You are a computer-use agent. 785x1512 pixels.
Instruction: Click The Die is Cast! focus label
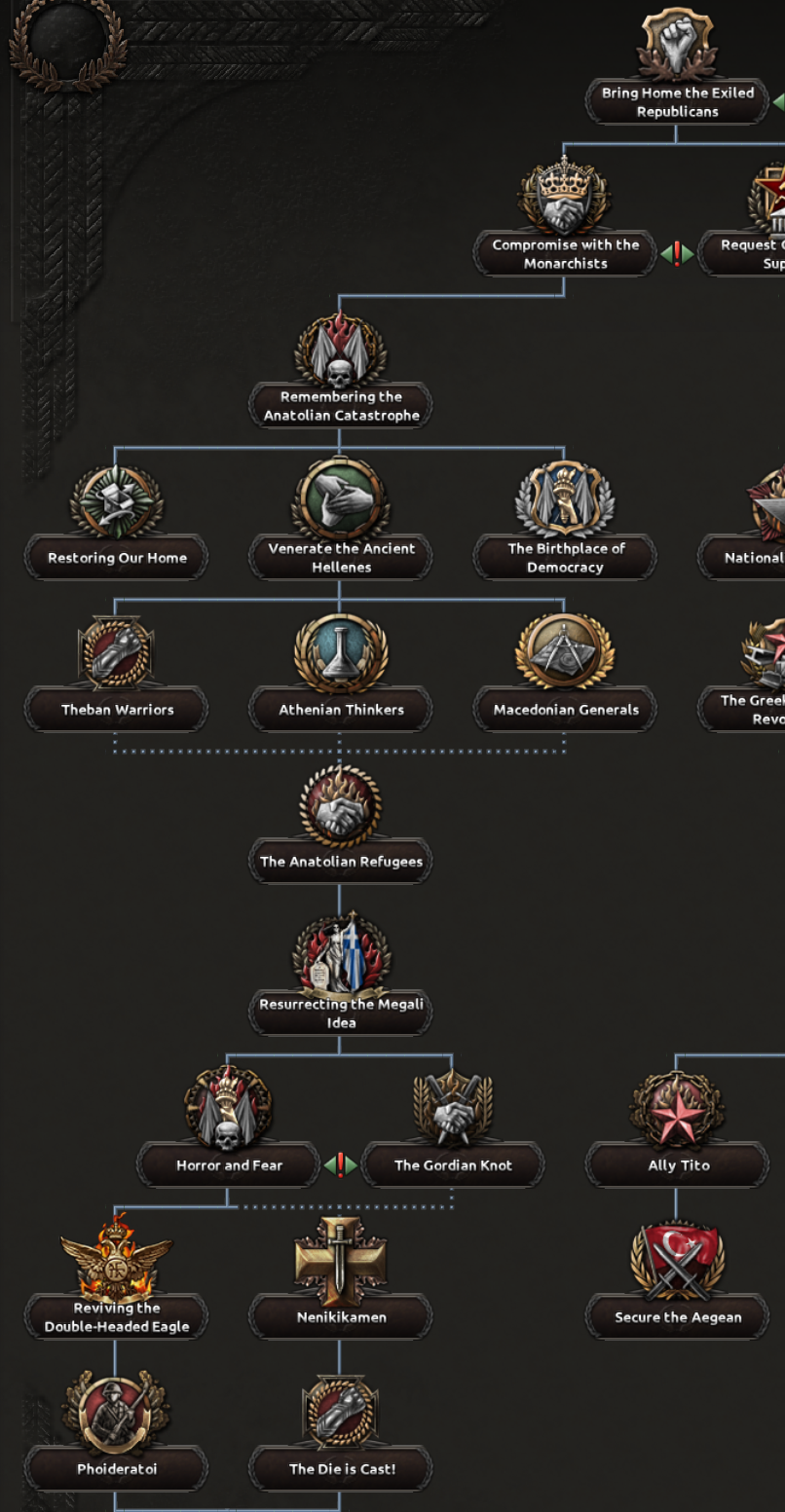point(341,1469)
